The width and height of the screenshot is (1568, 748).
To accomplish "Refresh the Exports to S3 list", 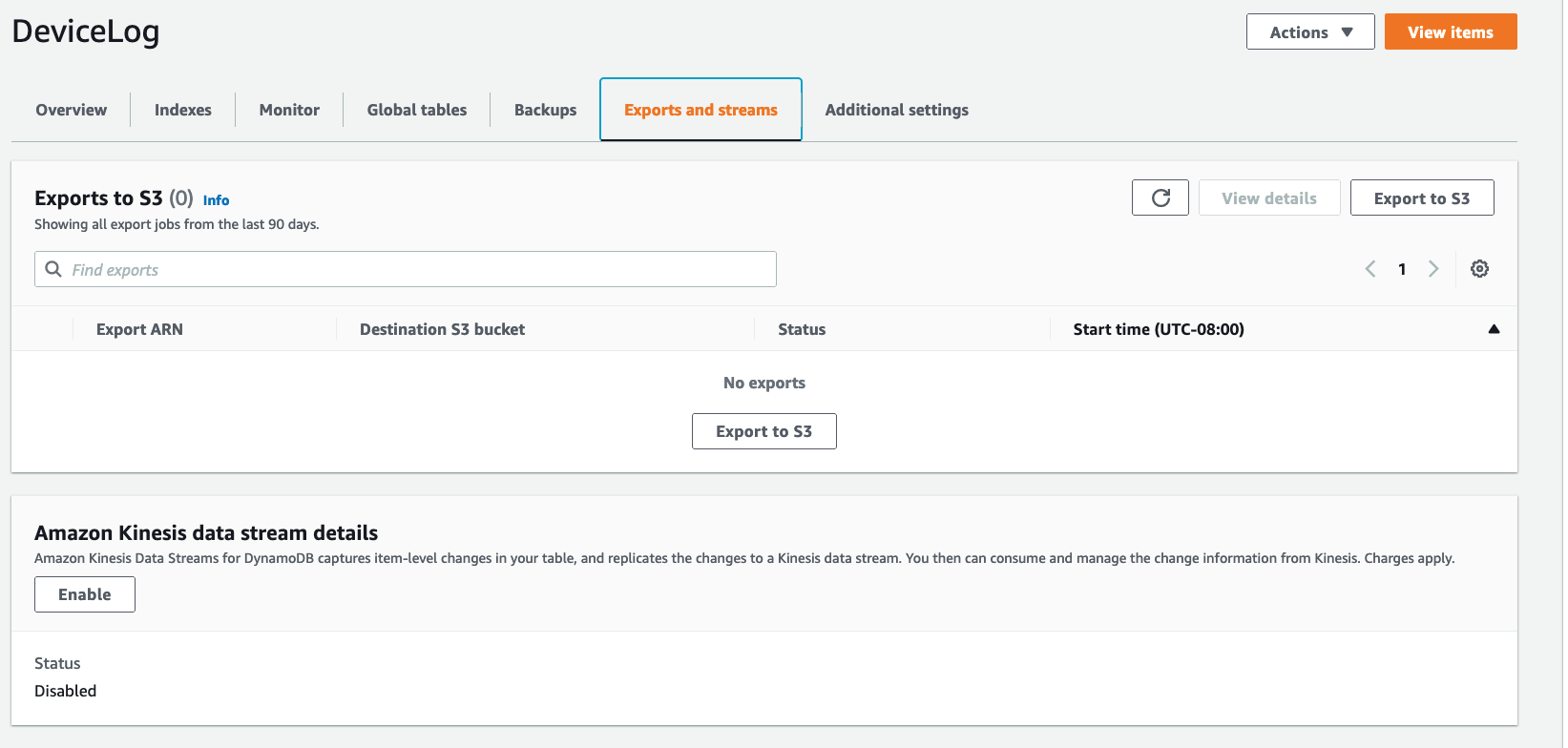I will (1160, 197).
